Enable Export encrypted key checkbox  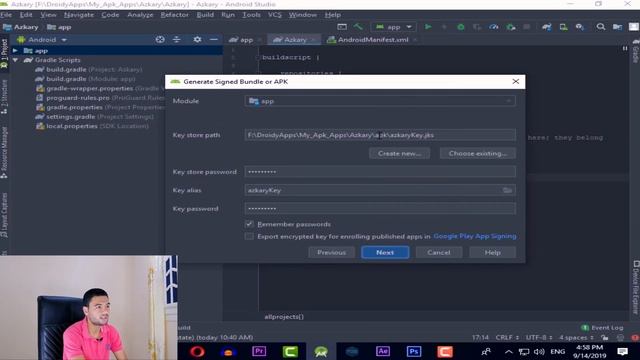249,236
